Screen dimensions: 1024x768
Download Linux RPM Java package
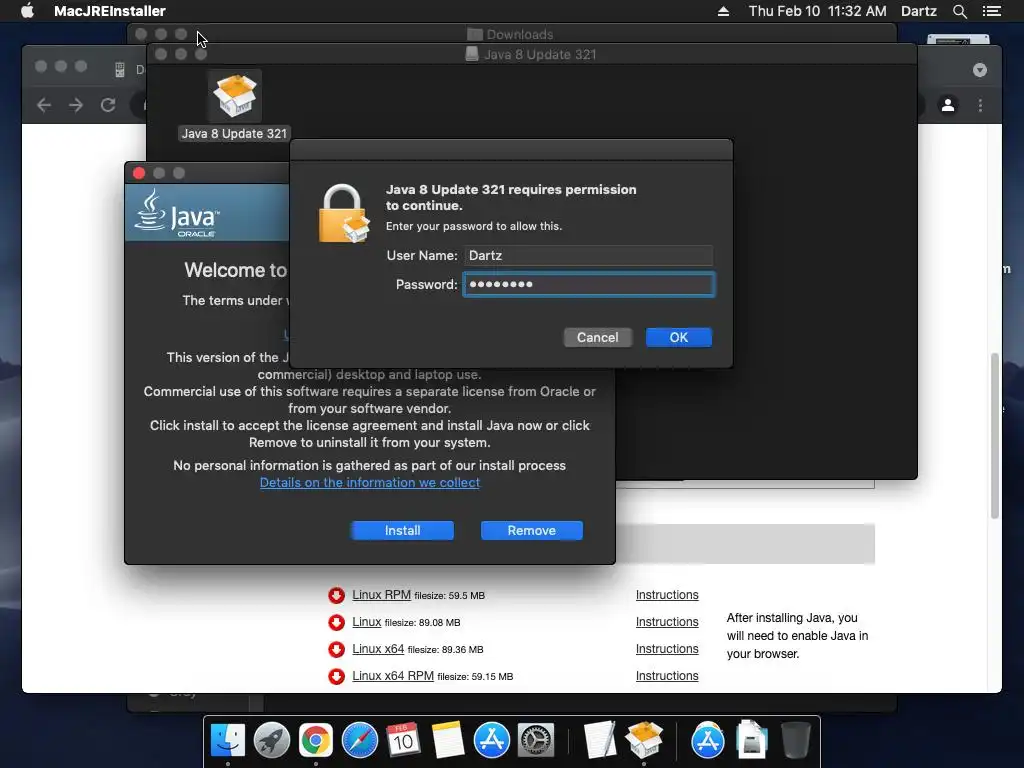(381, 595)
